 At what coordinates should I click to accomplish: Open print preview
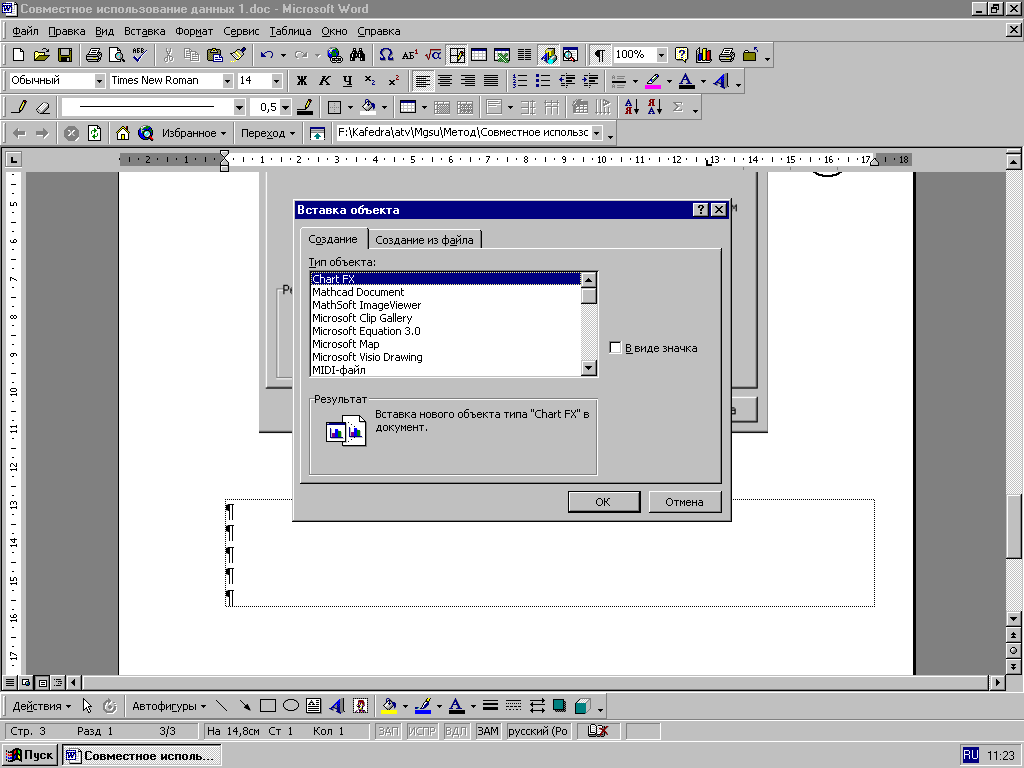(x=116, y=55)
